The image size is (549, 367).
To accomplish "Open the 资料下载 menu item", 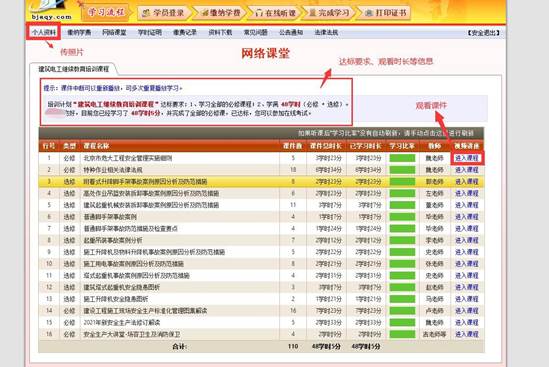I will (220, 33).
